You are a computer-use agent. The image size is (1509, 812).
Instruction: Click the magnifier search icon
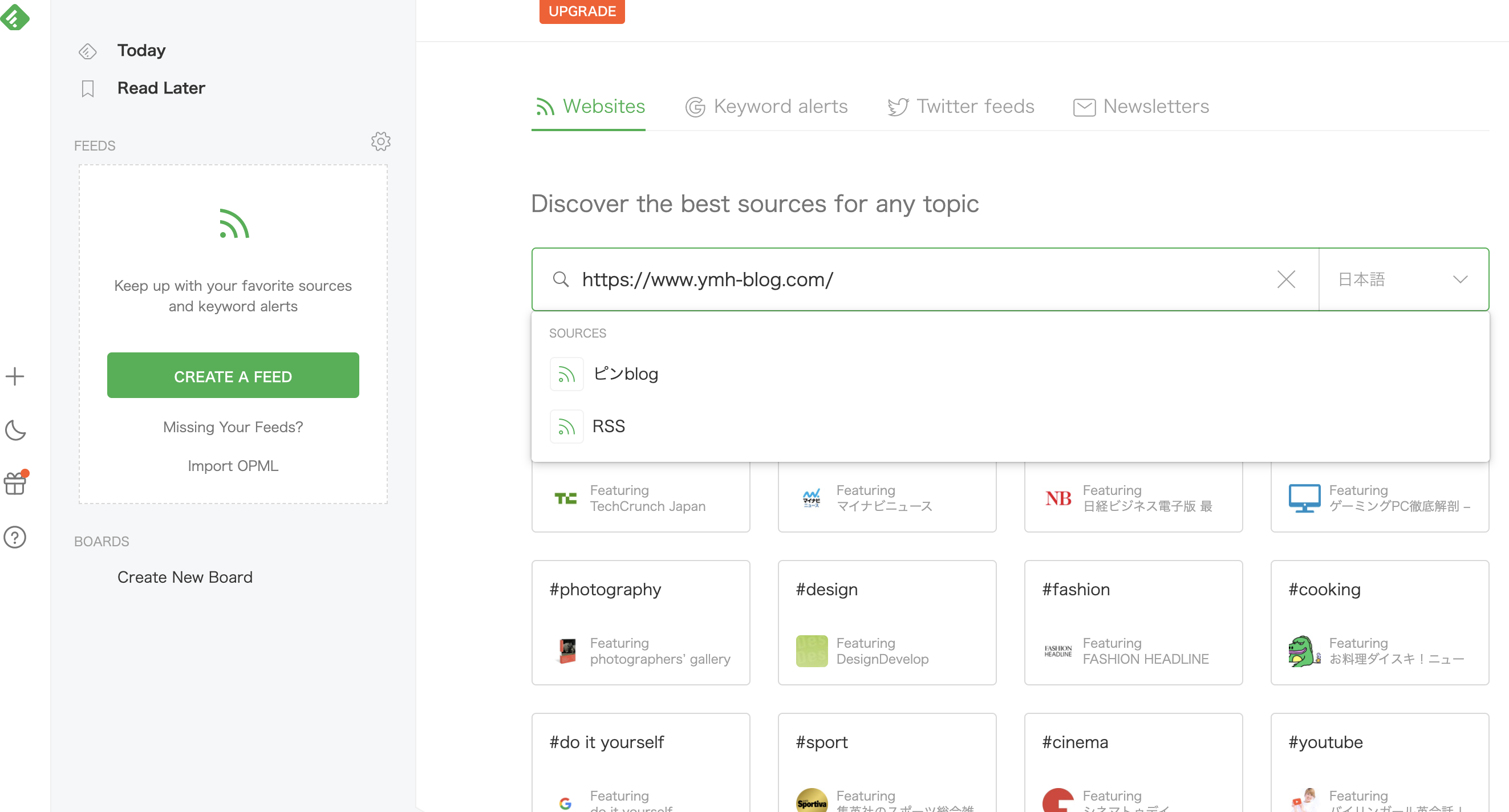pos(561,279)
